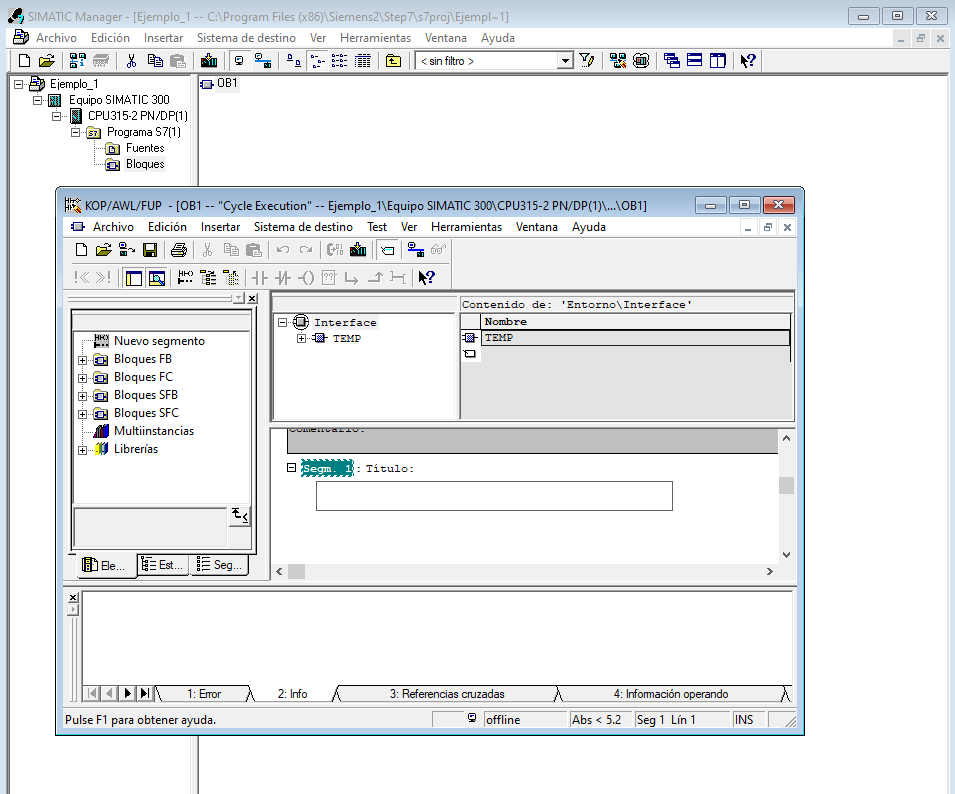Open the 'sin filtro' filter dropdown
955x794 pixels.
tap(566, 61)
